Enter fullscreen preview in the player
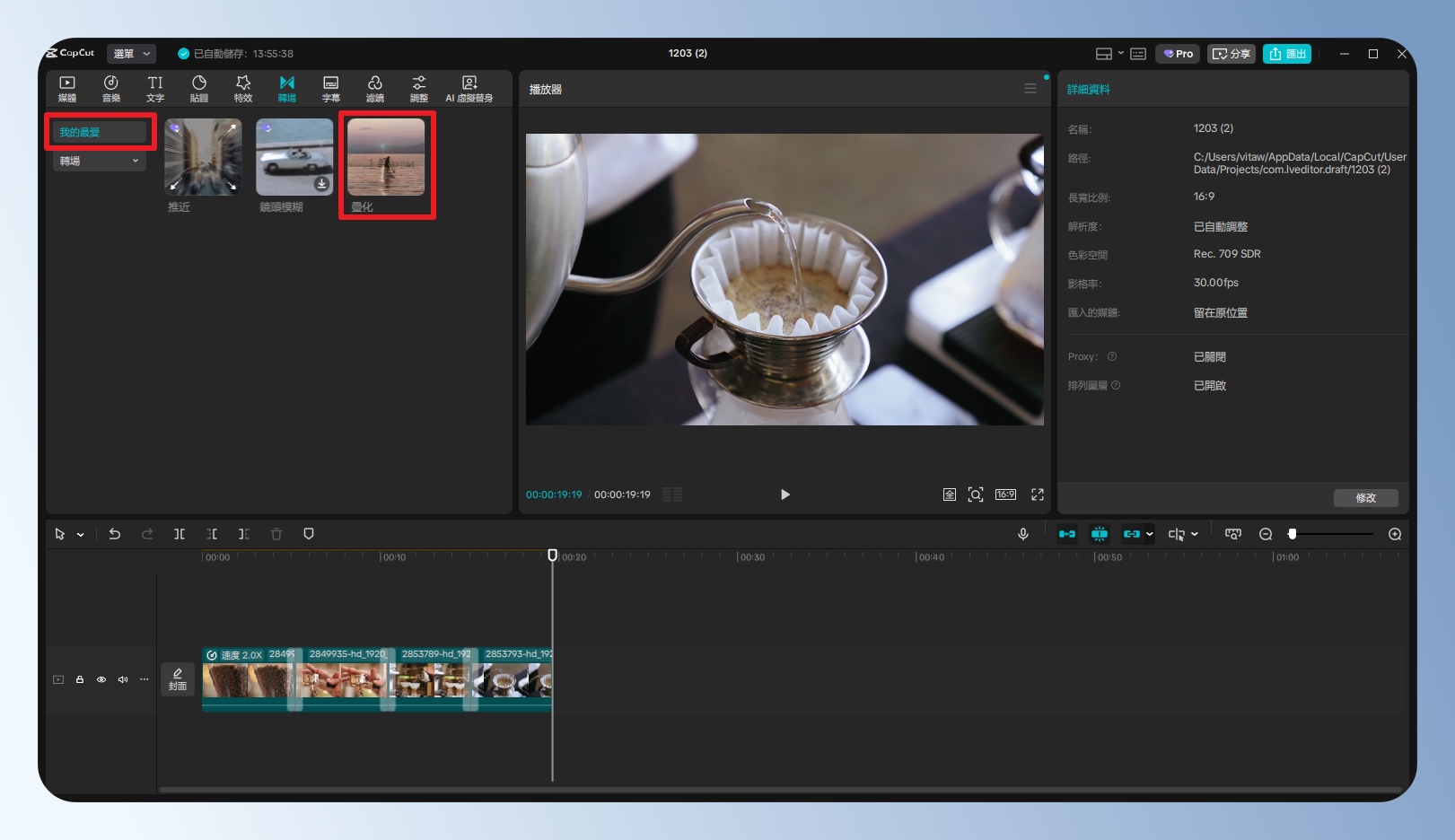Screen dimensions: 1455x840 coord(1038,494)
